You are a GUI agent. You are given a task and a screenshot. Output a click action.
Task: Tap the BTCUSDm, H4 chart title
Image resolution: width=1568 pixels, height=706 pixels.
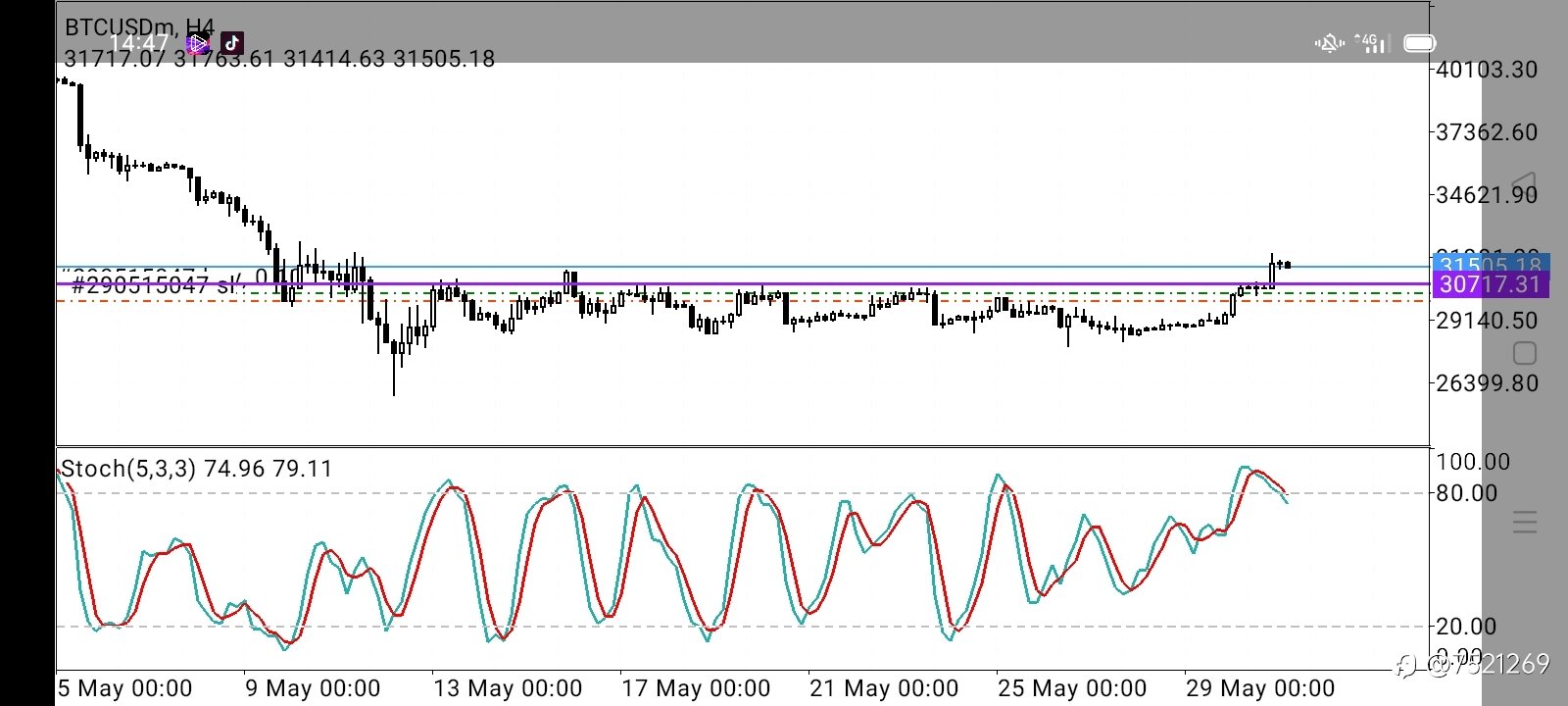[x=139, y=26]
